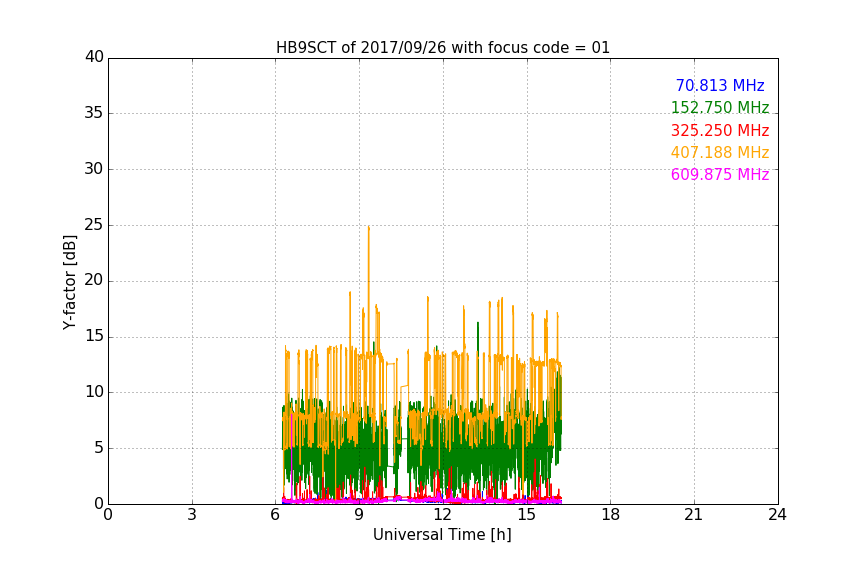Viewport: 864px width, 576px height.
Task: Click the "Y-factor [dB]" axis label
Action: pyautogui.click(x=69, y=282)
